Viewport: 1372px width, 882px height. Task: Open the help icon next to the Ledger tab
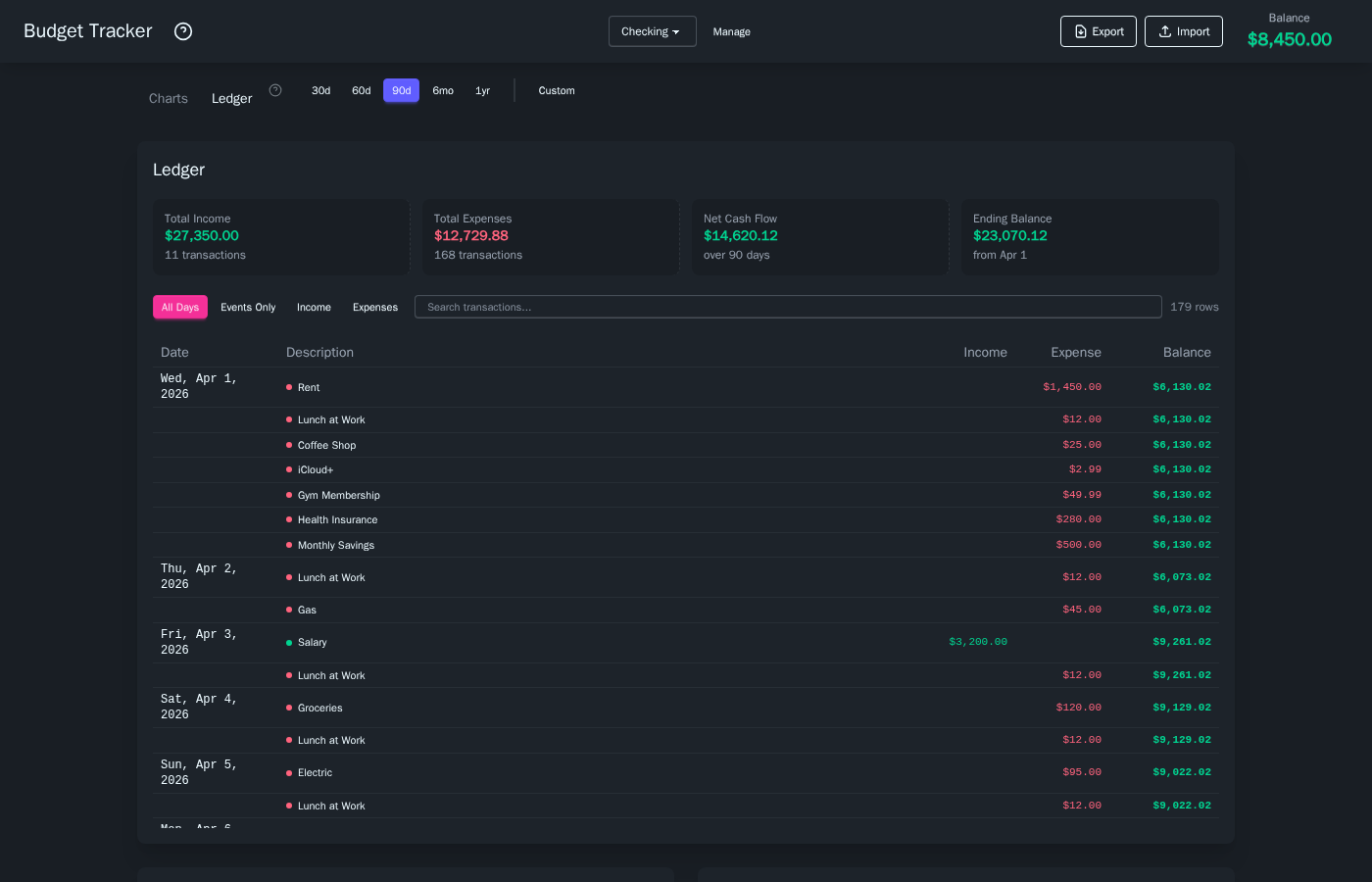click(275, 89)
